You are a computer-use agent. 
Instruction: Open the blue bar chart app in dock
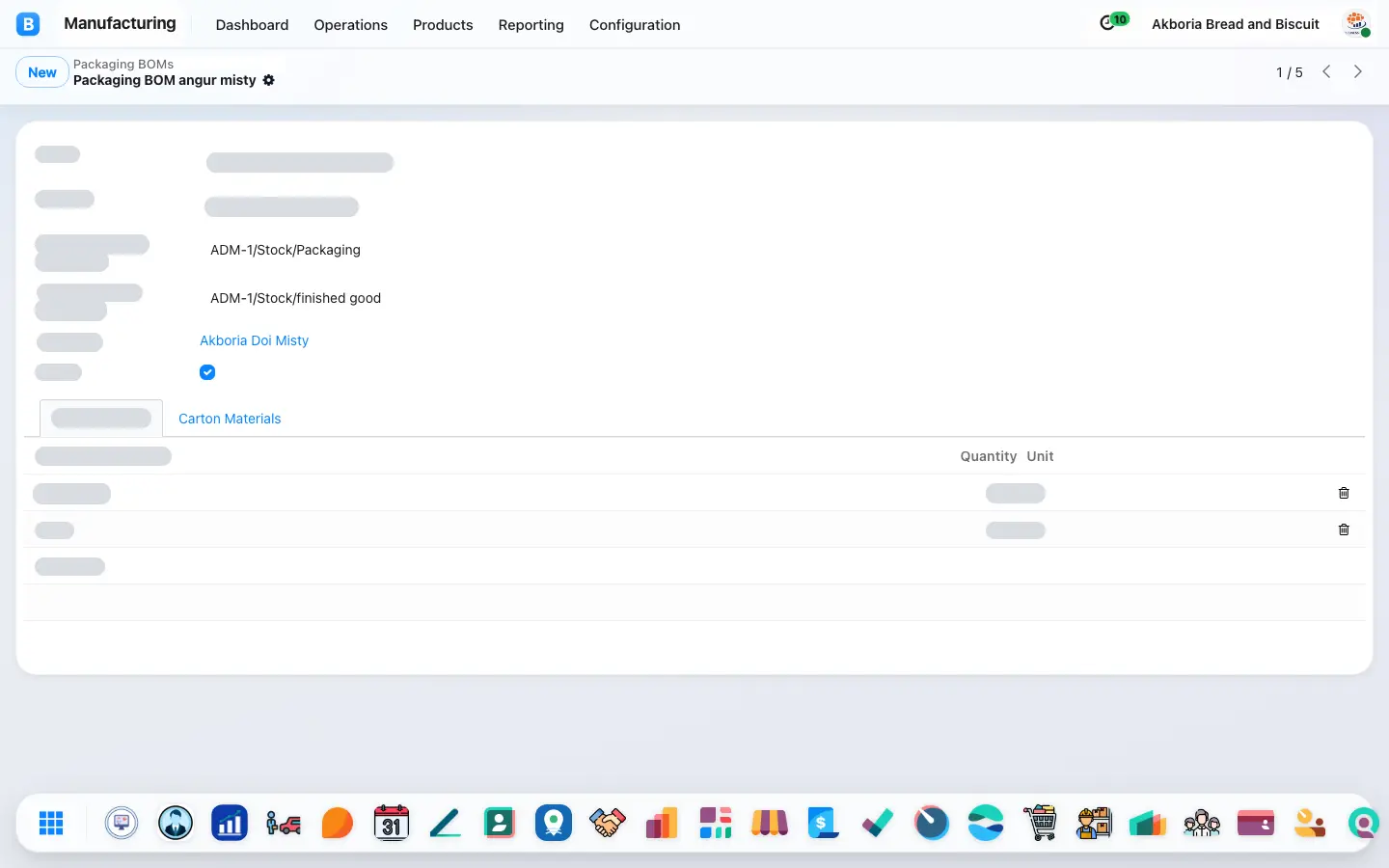tap(230, 823)
